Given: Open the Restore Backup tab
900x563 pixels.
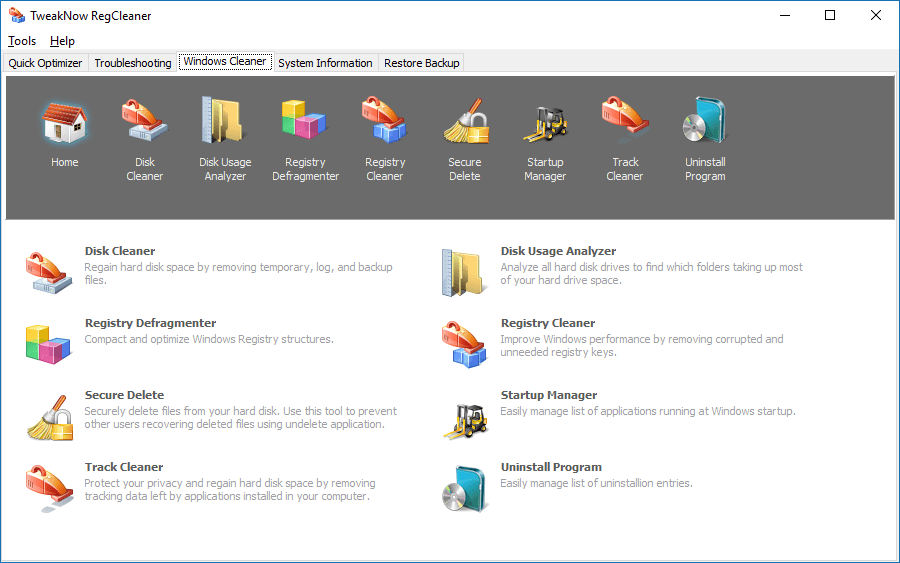Looking at the screenshot, I should (421, 63).
